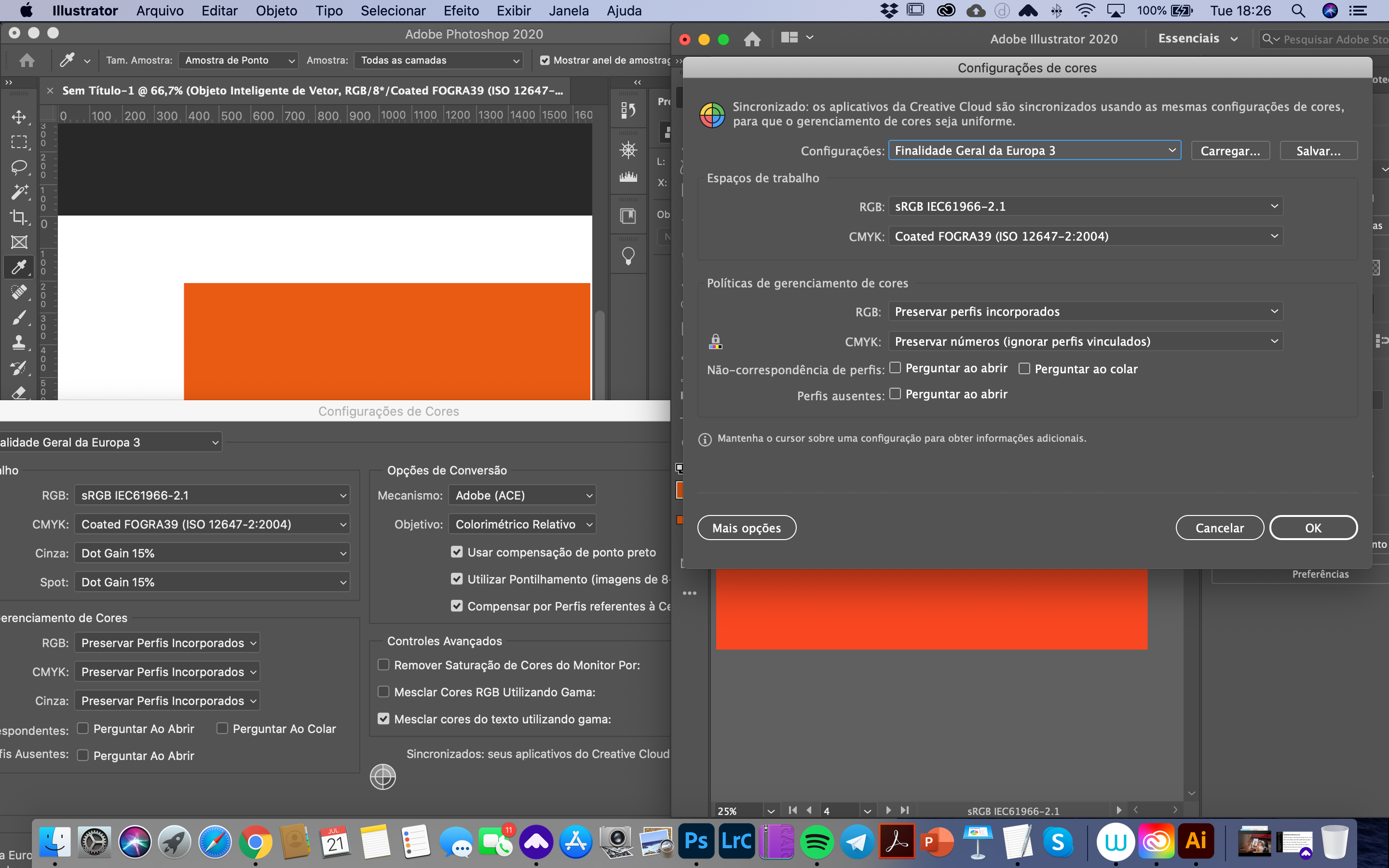Open the Janela menu
Screen dimensions: 1389x868
pyautogui.click(x=569, y=10)
